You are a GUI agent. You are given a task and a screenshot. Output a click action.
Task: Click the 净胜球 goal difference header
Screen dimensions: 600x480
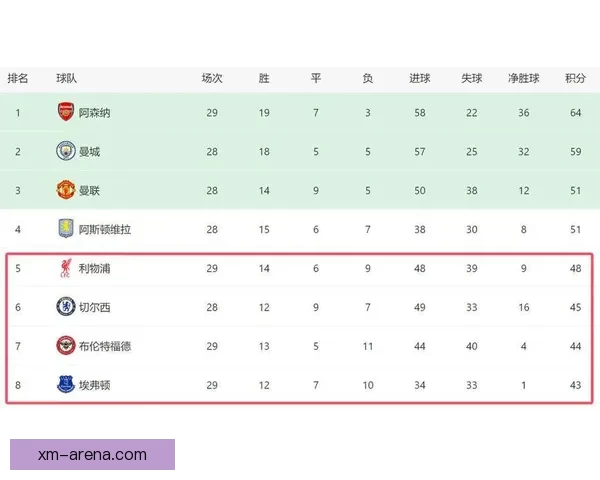pyautogui.click(x=523, y=78)
